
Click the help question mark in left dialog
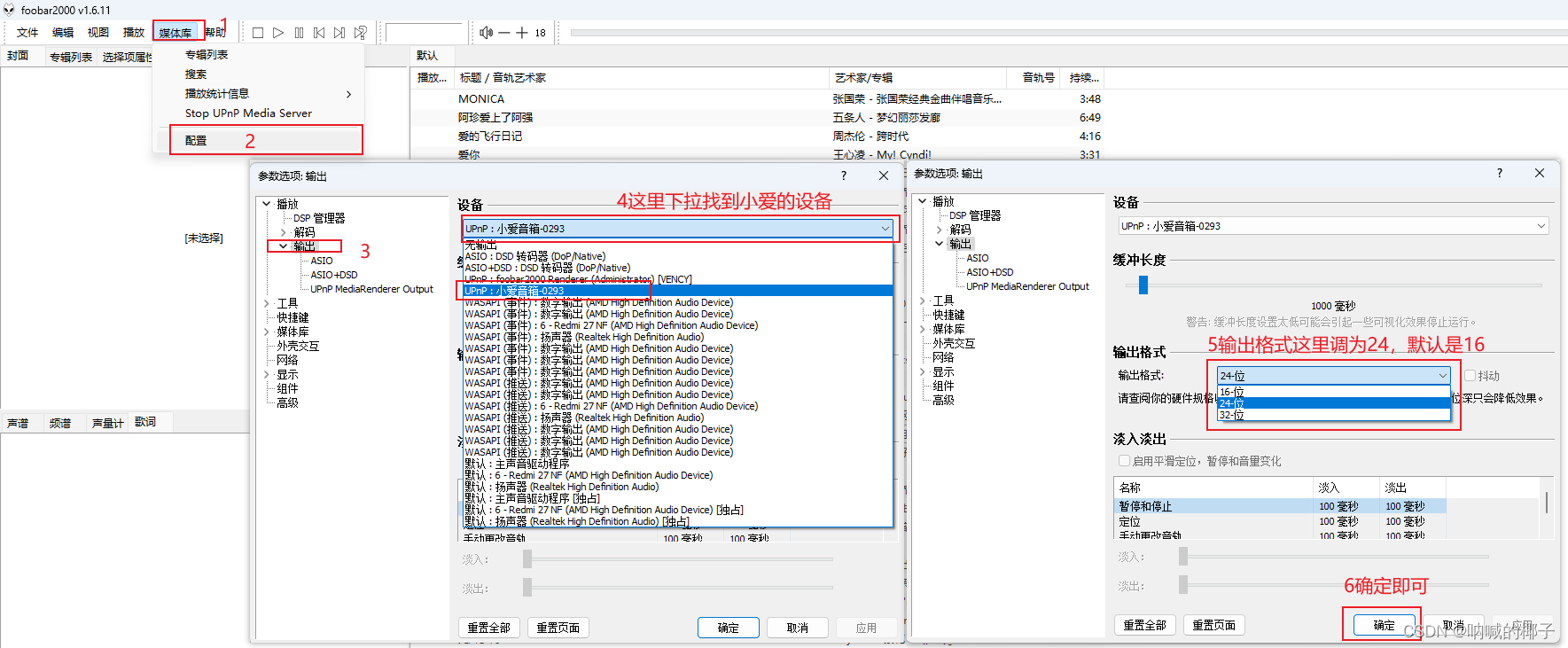tap(844, 176)
